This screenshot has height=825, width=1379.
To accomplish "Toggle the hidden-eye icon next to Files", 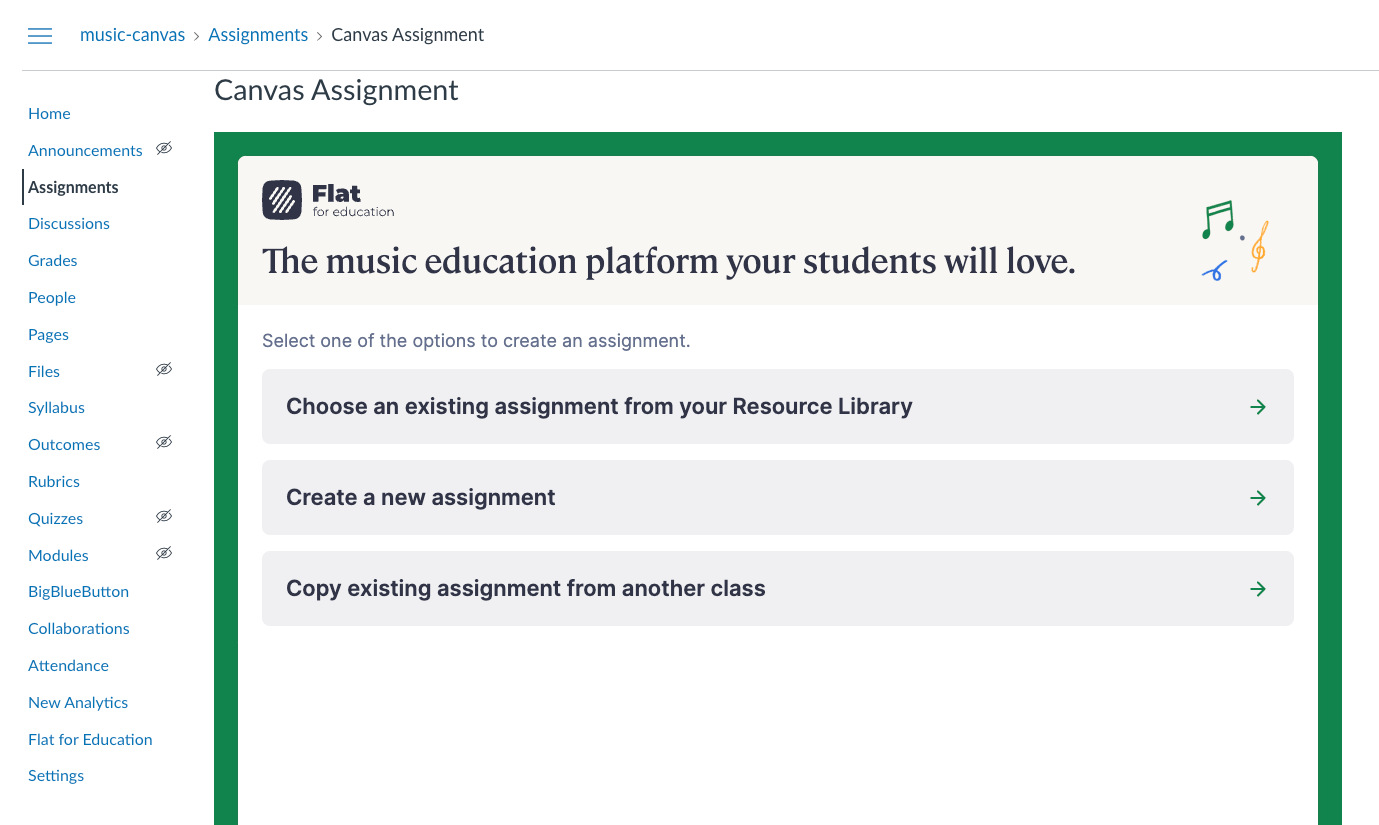I will point(164,369).
